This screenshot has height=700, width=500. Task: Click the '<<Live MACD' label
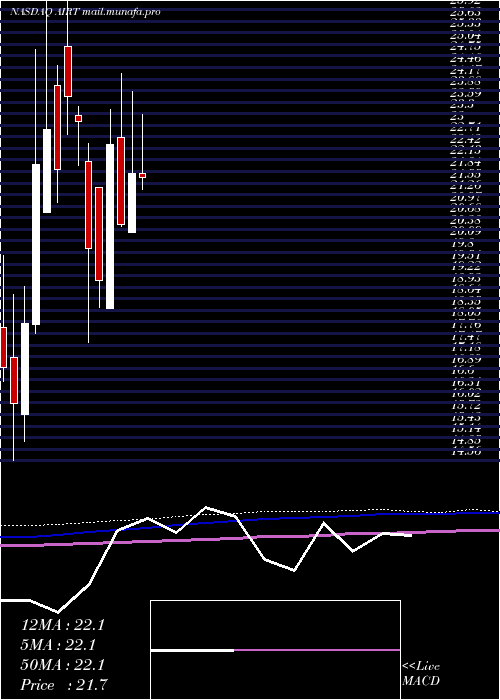point(421,674)
